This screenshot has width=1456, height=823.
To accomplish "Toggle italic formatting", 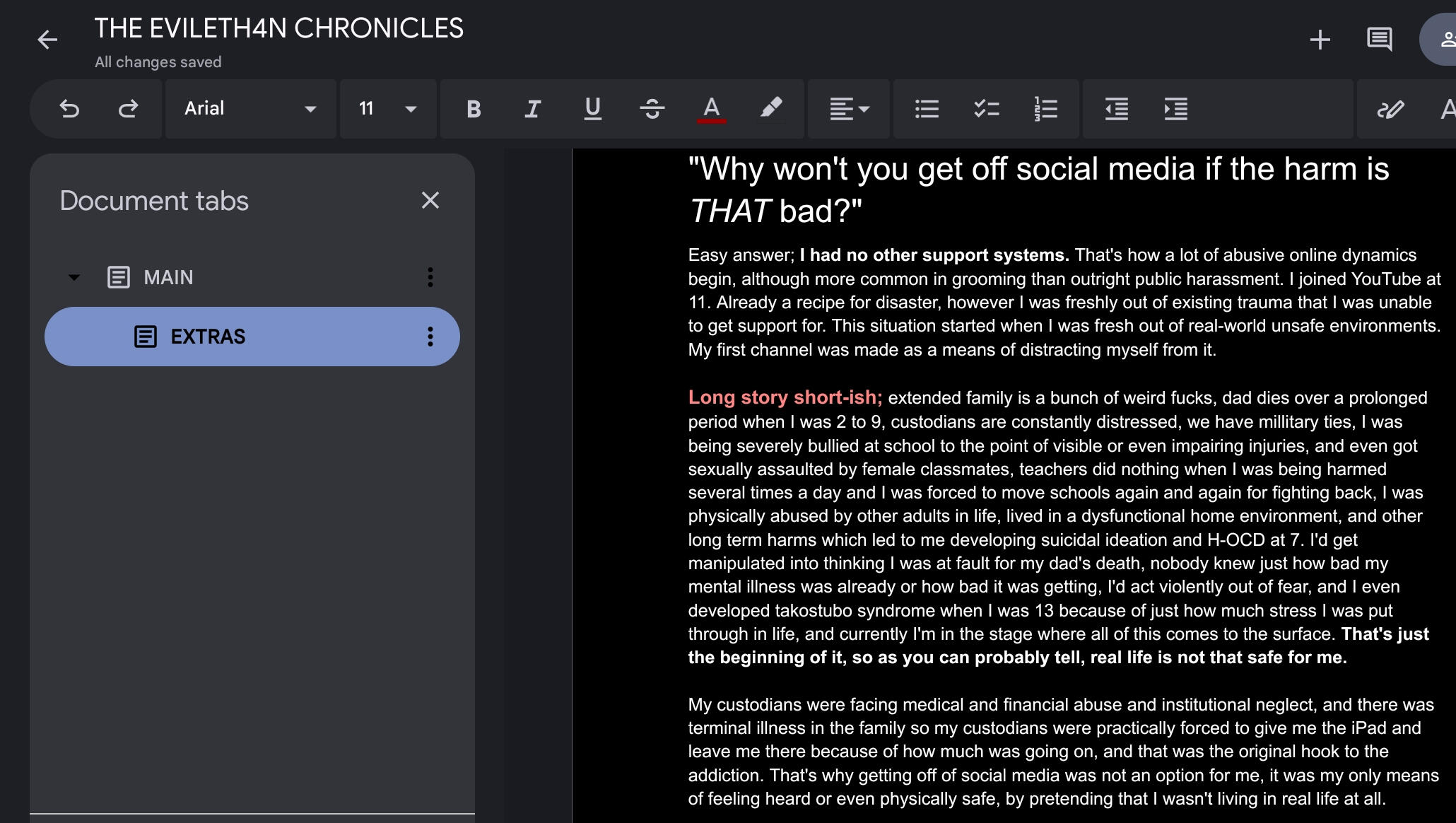I will point(533,109).
